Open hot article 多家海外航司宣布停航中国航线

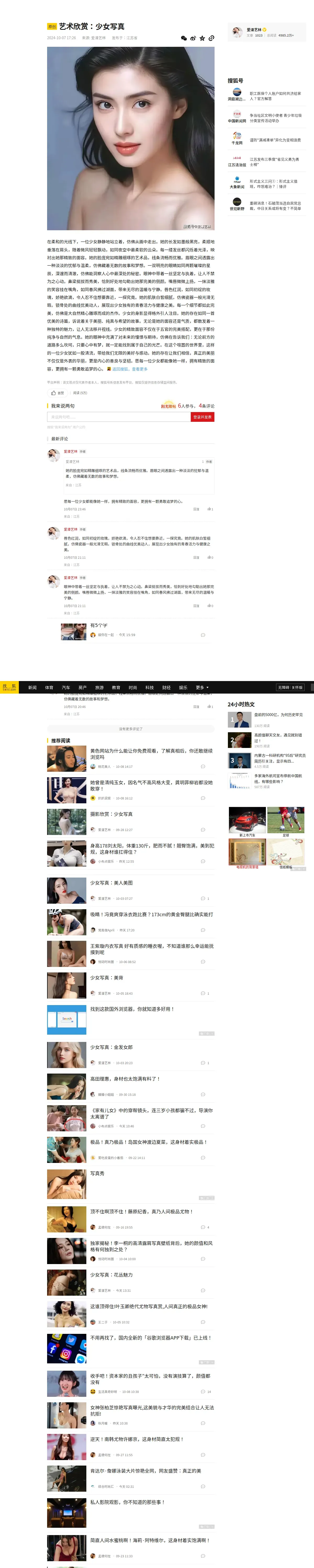278,779
